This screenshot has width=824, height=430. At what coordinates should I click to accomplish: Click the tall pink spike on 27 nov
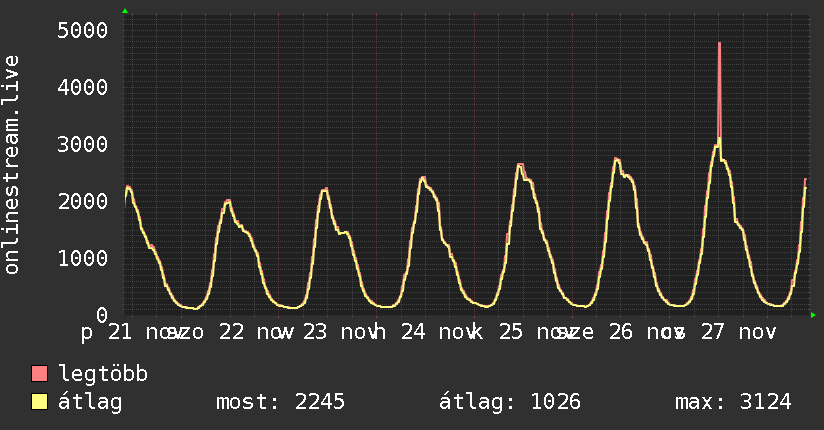point(719,89)
